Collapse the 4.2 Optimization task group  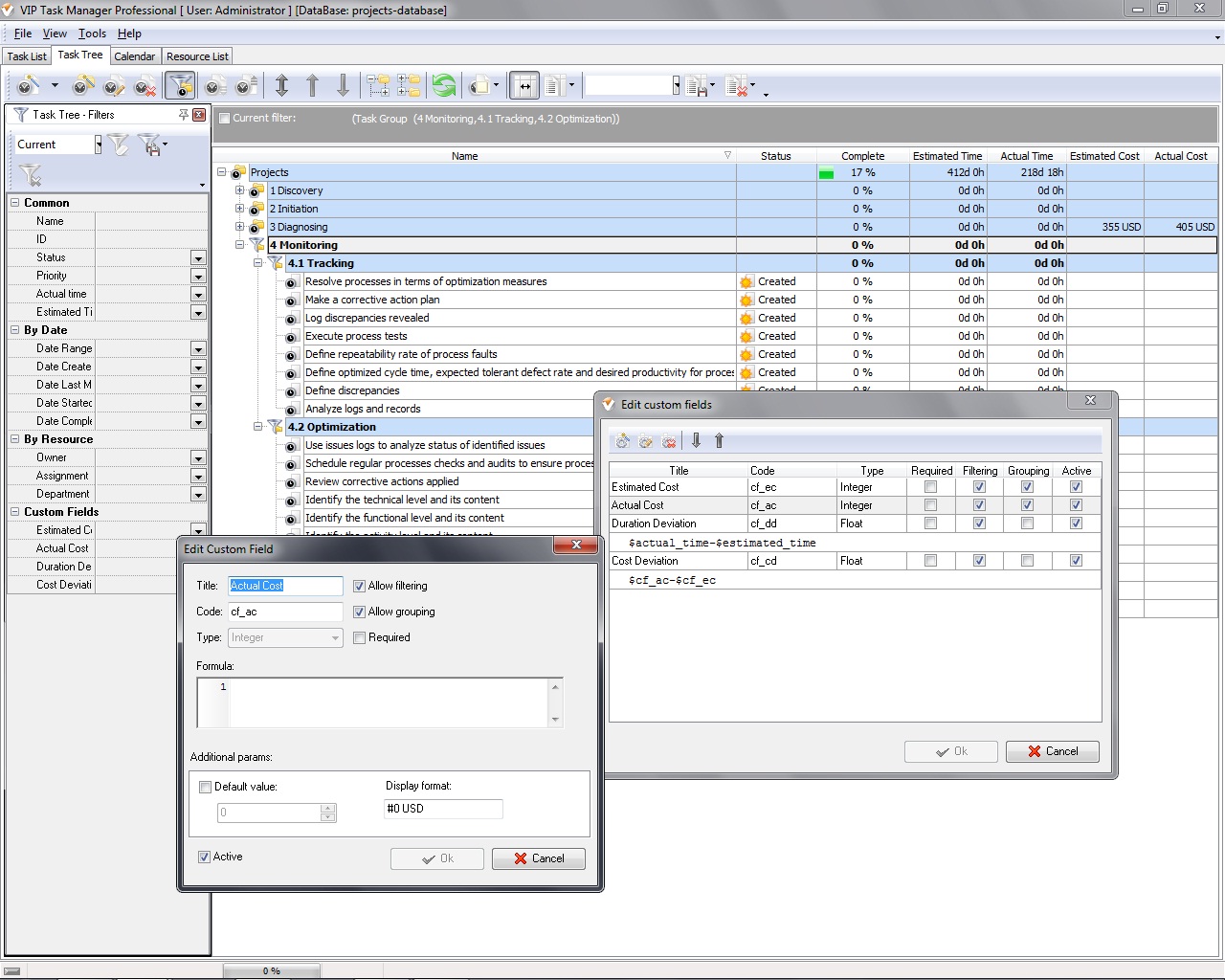[257, 427]
